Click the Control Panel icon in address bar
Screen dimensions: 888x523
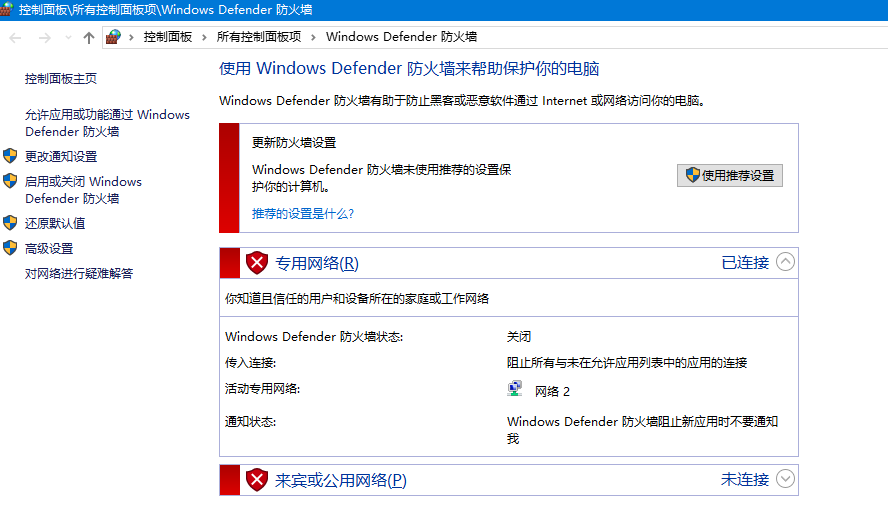pyautogui.click(x=114, y=37)
